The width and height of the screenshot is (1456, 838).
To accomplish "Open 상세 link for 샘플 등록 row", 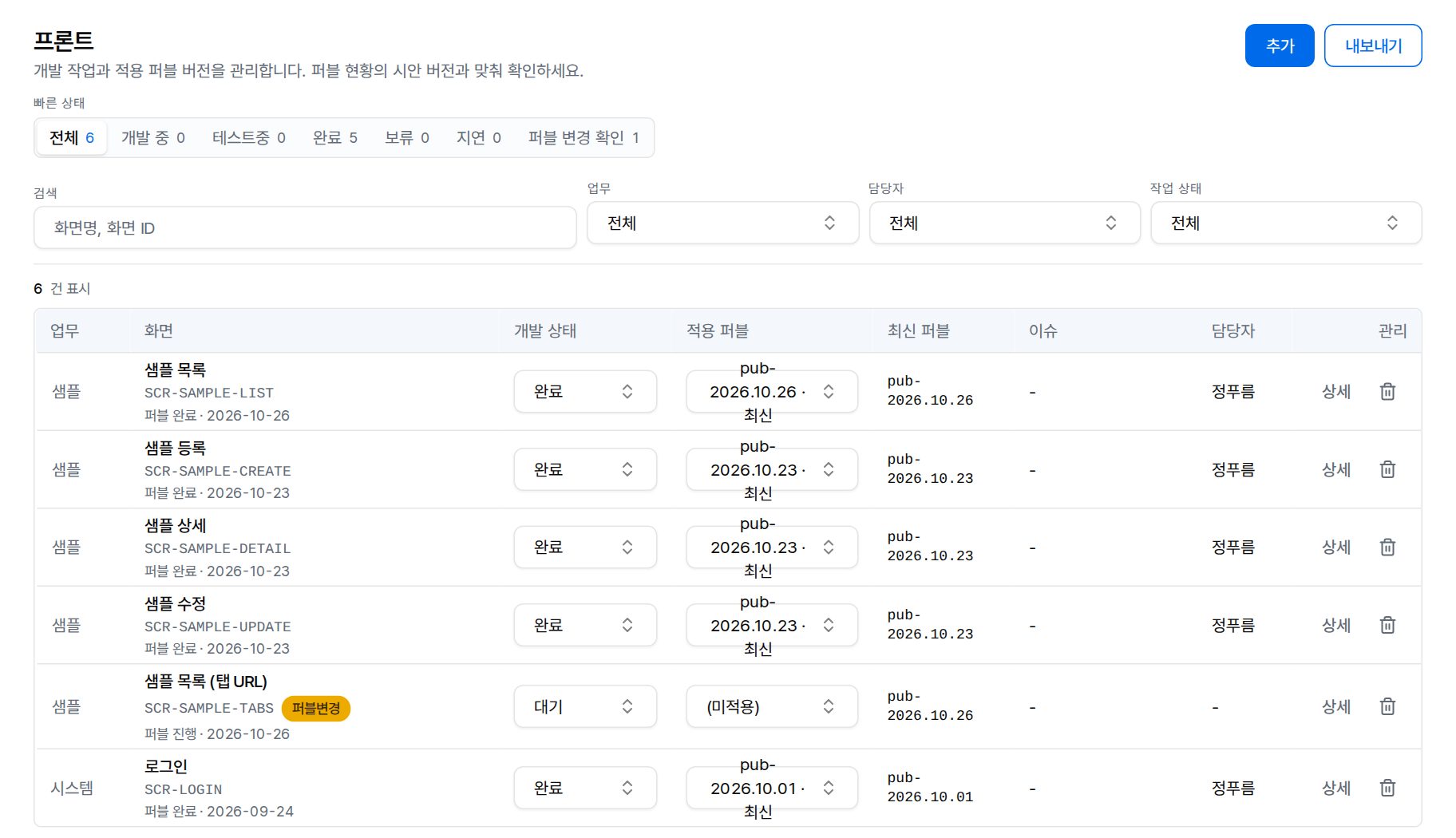I will pyautogui.click(x=1336, y=469).
